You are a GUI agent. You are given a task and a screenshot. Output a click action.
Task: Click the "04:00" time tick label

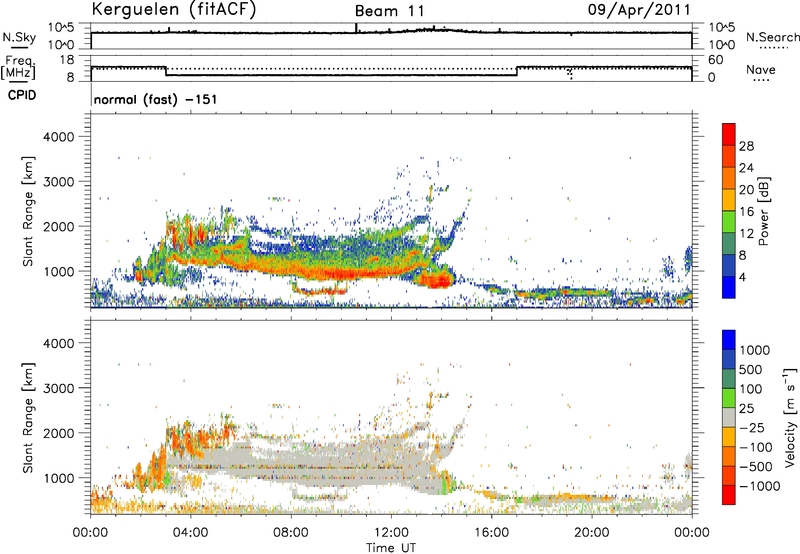[x=190, y=533]
